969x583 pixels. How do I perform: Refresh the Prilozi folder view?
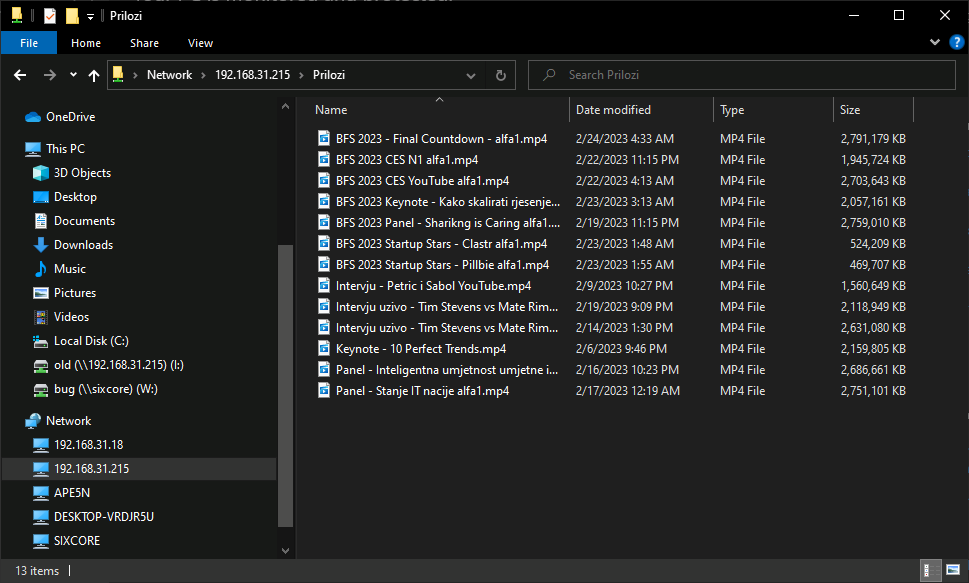click(501, 75)
